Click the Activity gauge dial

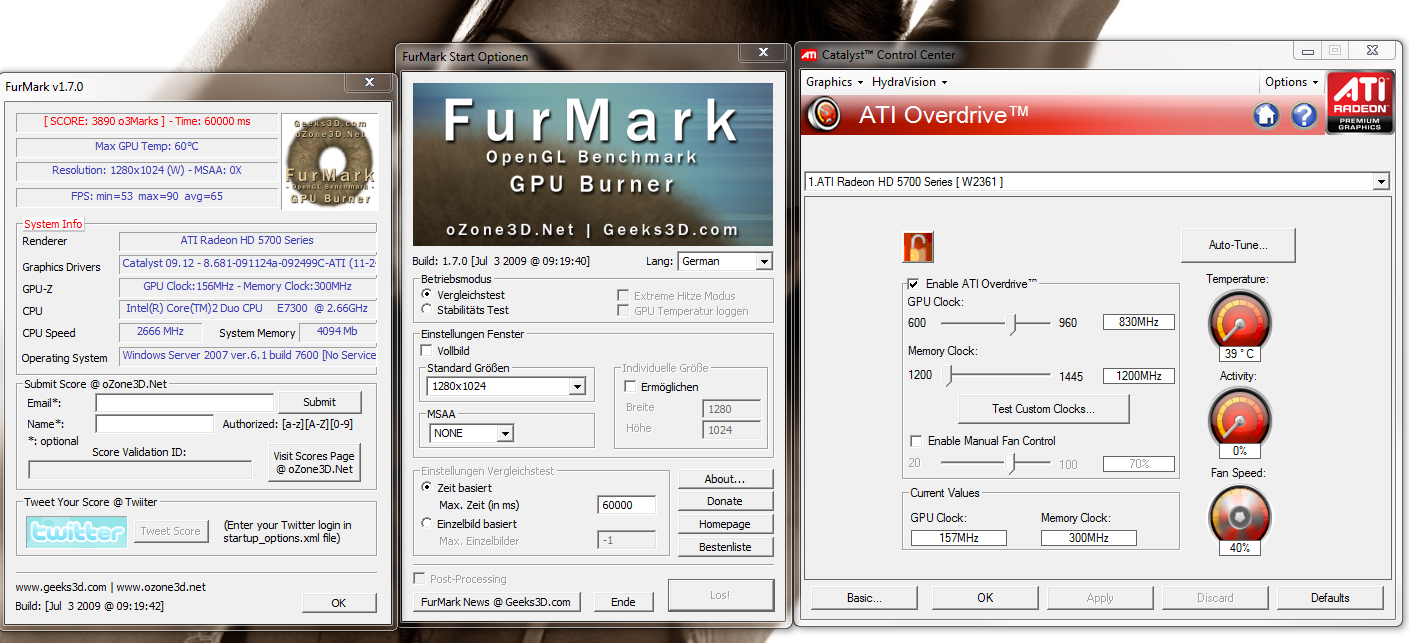click(1240, 418)
